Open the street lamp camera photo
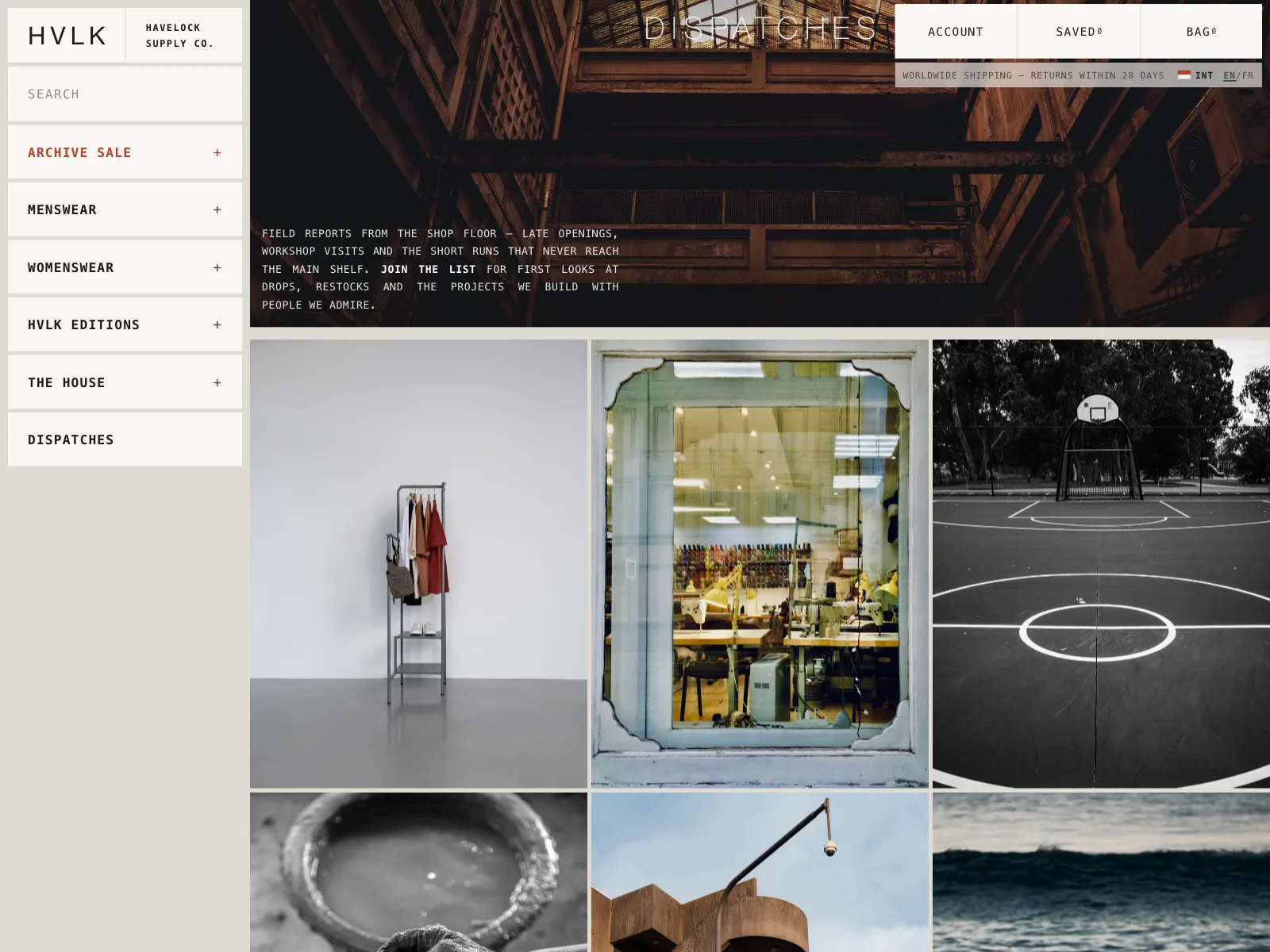This screenshot has height=952, width=1270. pyautogui.click(x=760, y=872)
